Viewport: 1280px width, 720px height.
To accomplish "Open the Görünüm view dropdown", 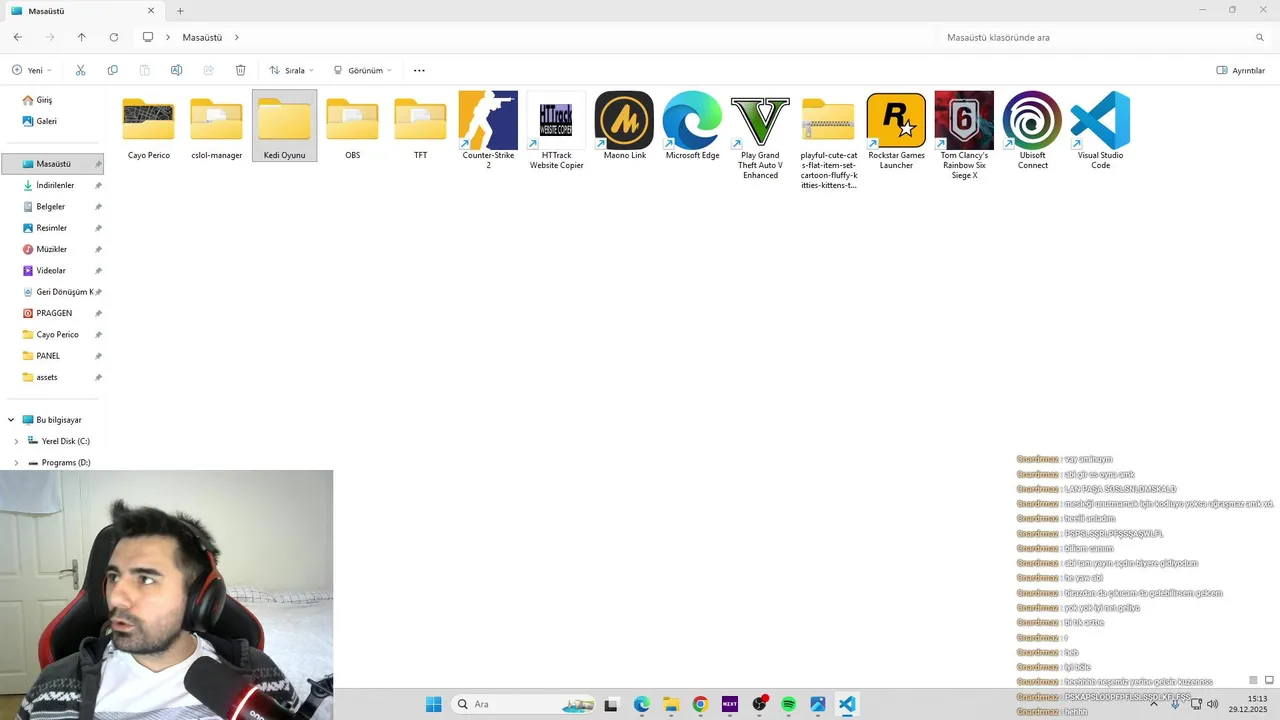I will point(362,70).
